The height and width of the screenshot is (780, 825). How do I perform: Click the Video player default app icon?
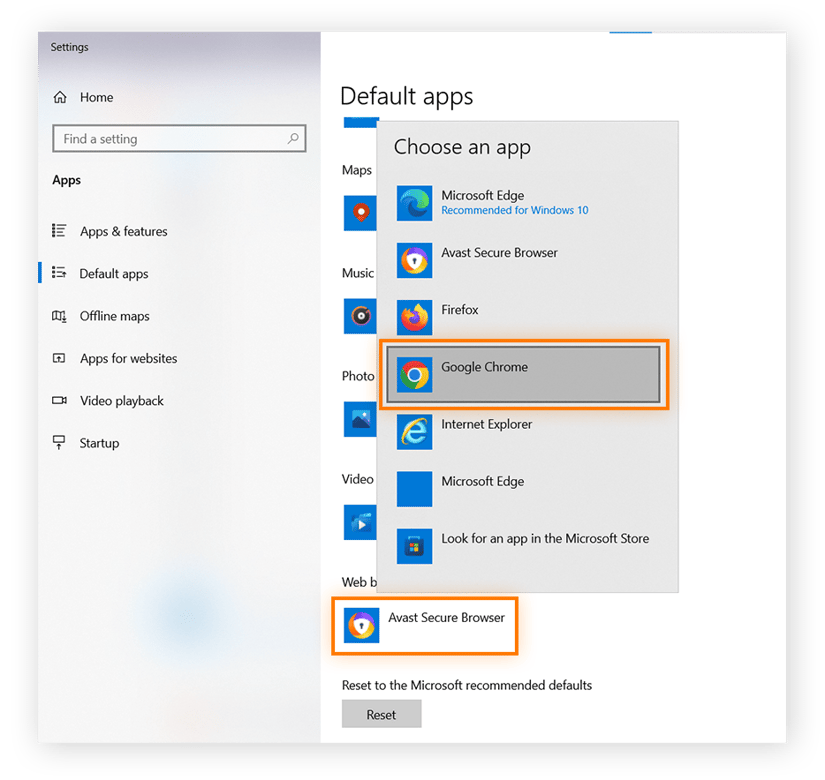361,522
